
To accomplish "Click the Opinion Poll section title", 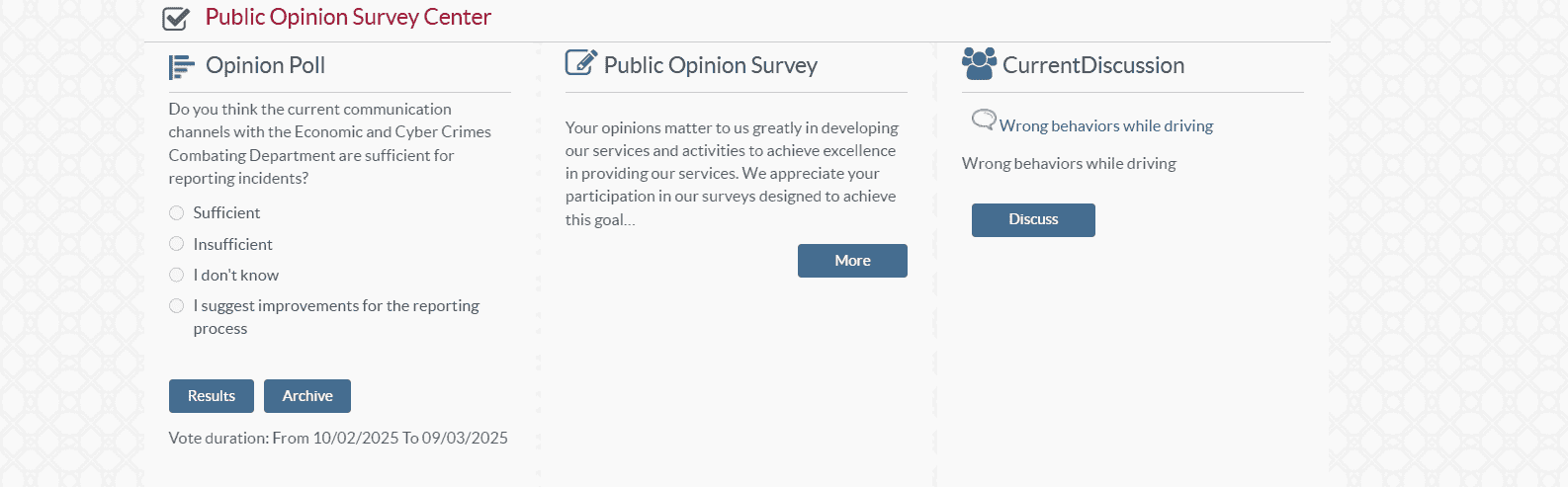I will click(x=265, y=66).
